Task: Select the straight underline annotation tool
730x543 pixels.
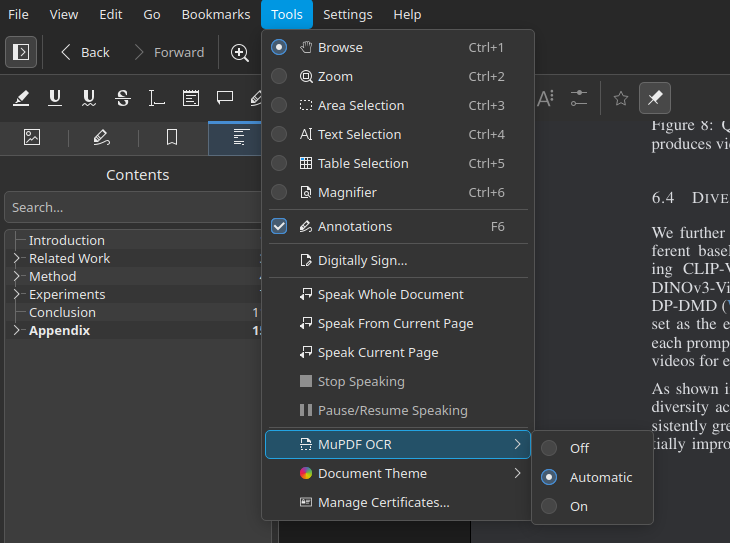Action: (55, 98)
